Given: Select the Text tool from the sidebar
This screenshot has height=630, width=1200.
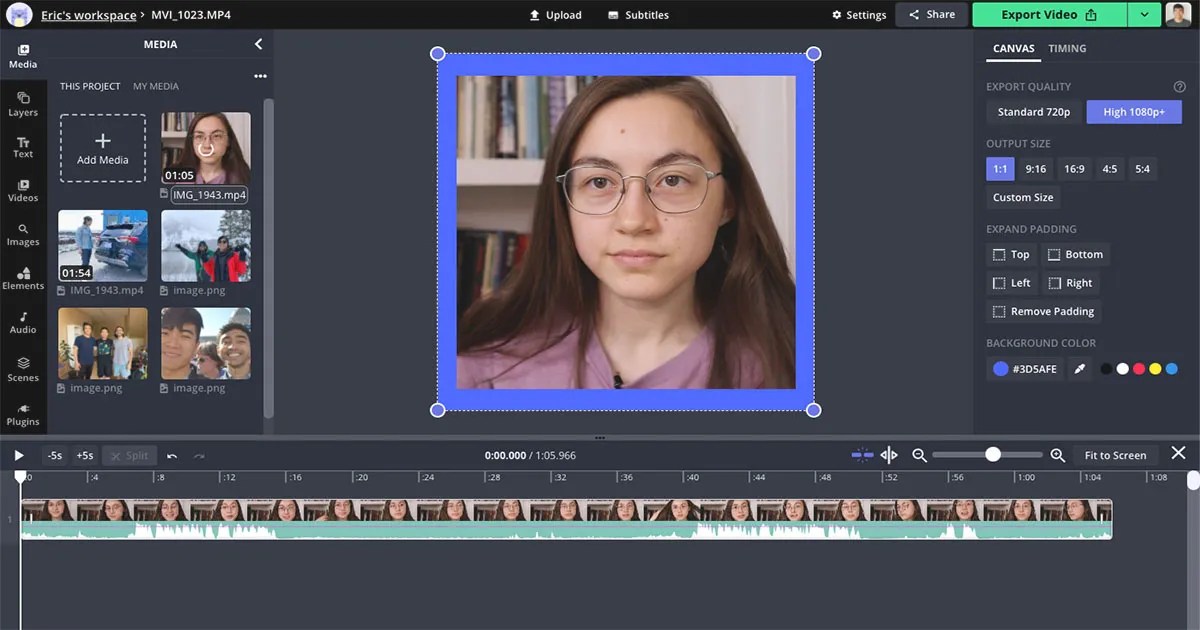Looking at the screenshot, I should click(23, 148).
